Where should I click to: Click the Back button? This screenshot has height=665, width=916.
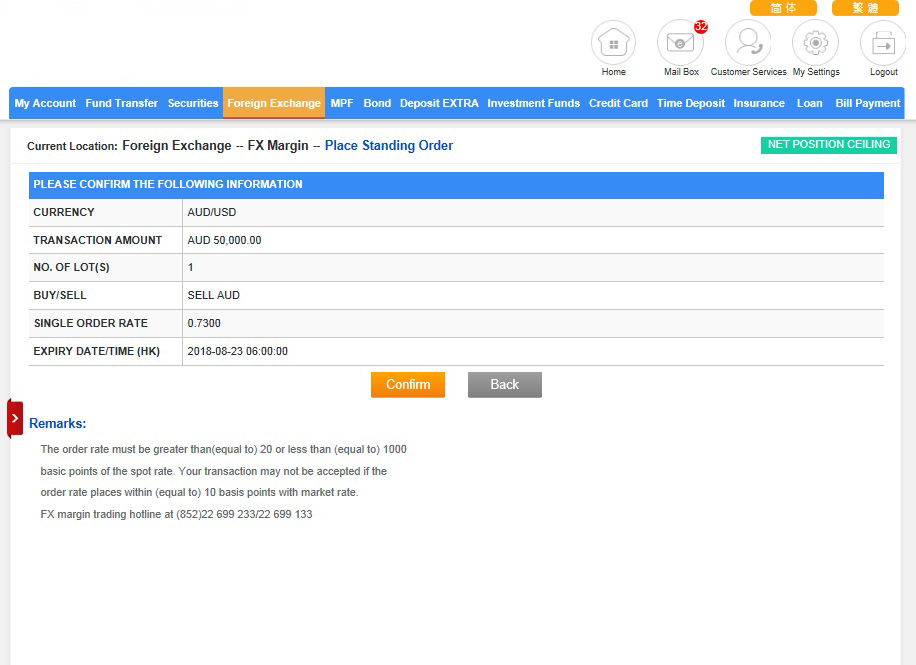coord(504,385)
